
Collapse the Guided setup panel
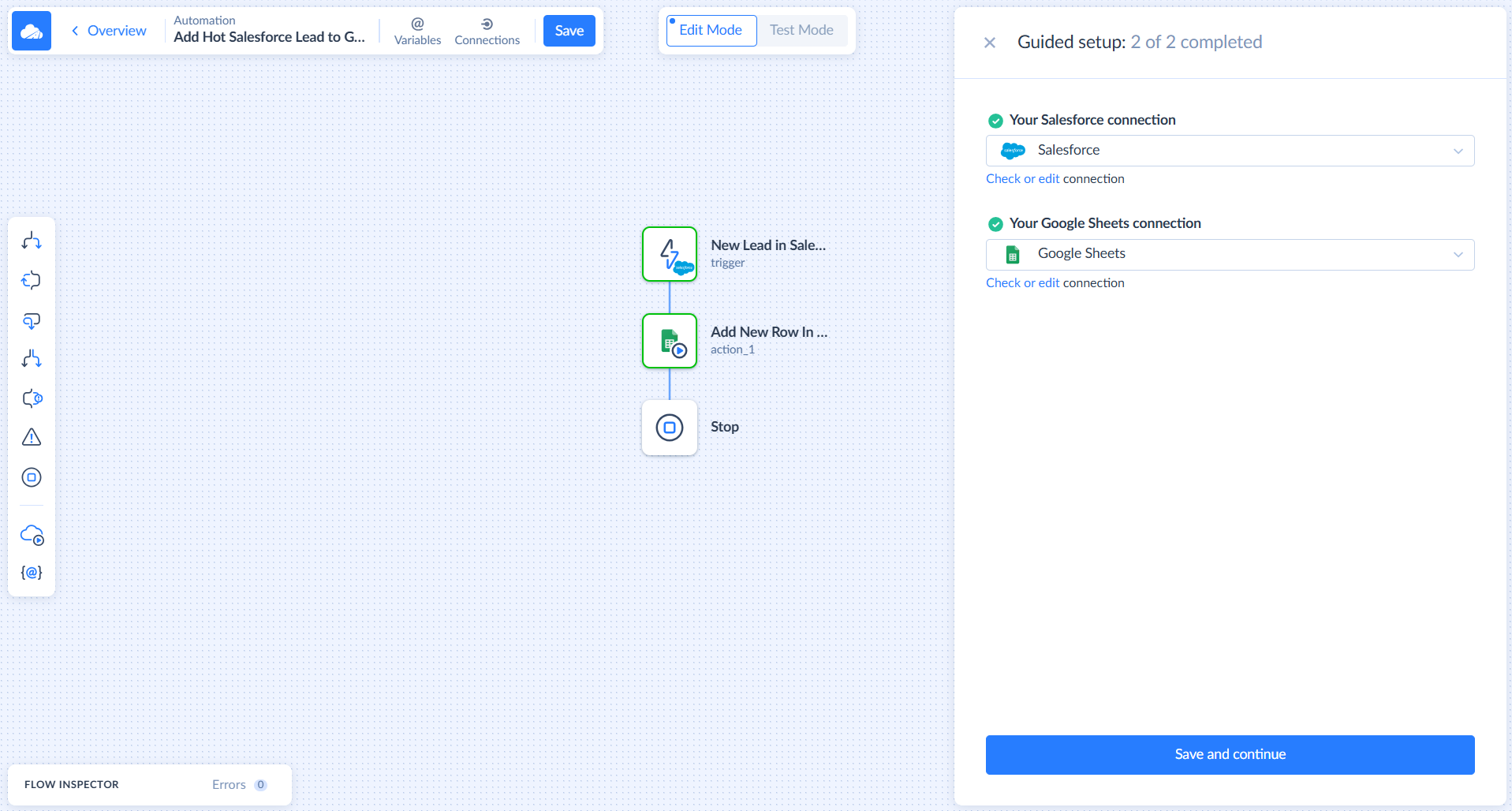[990, 42]
